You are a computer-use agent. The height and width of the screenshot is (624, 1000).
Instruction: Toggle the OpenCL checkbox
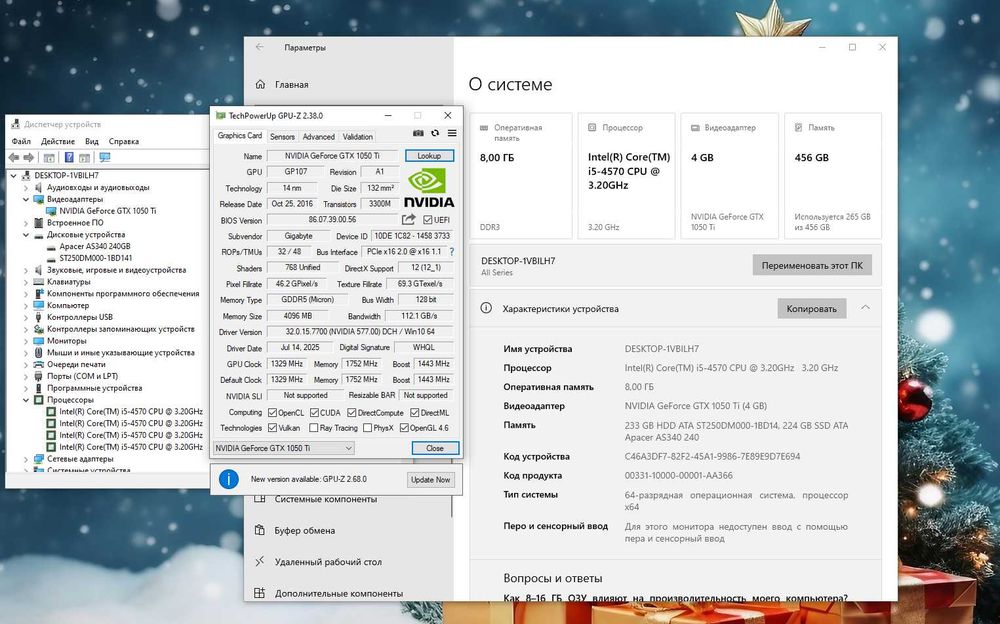click(272, 413)
